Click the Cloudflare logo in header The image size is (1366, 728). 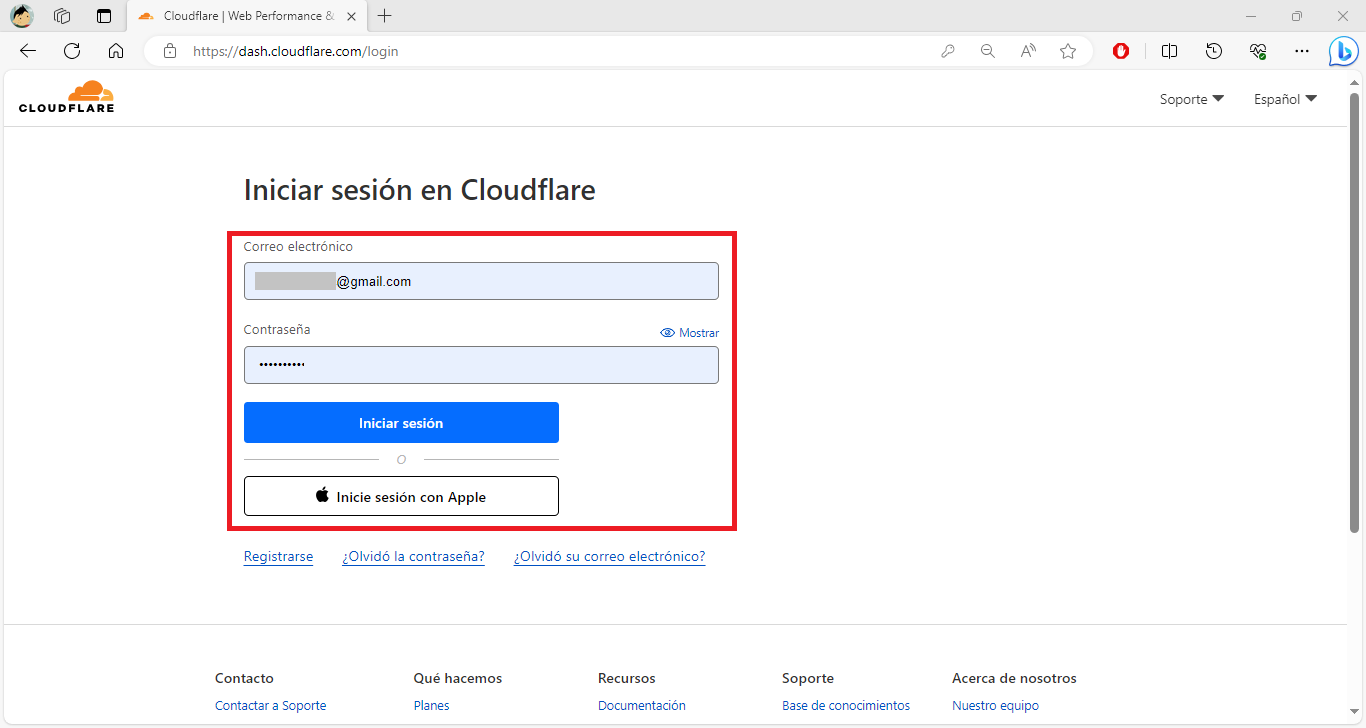click(x=66, y=96)
